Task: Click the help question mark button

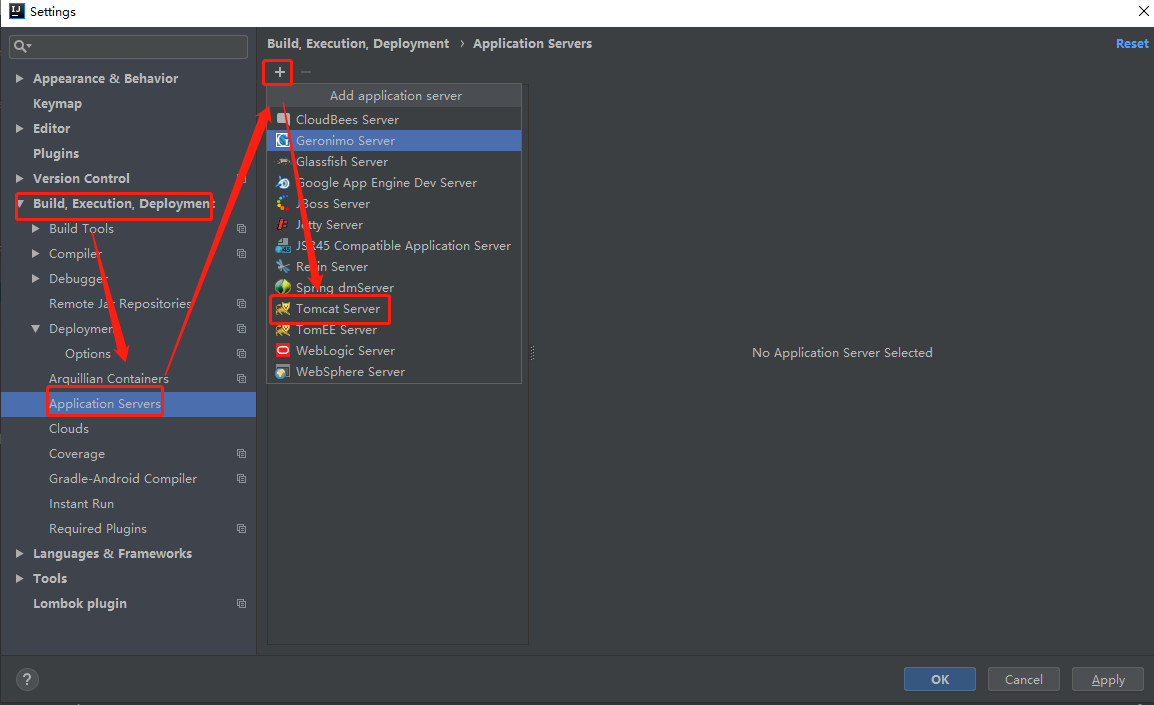Action: click(x=27, y=679)
